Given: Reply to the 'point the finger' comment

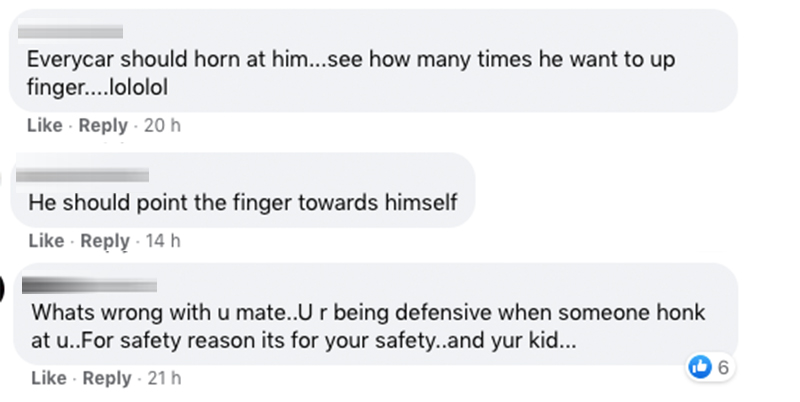Looking at the screenshot, I should click(104, 241).
